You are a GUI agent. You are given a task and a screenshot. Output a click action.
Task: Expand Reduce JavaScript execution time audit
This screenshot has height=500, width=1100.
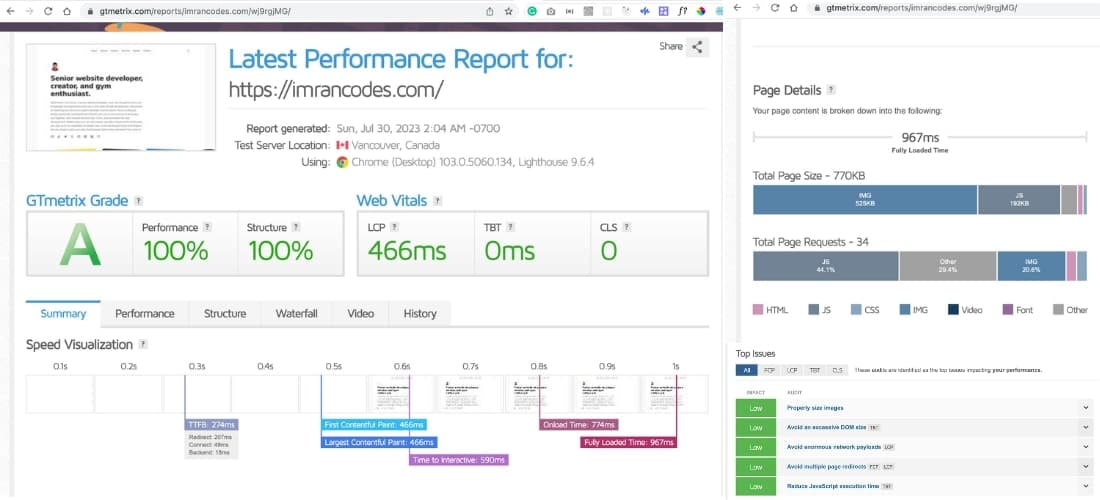click(1086, 486)
